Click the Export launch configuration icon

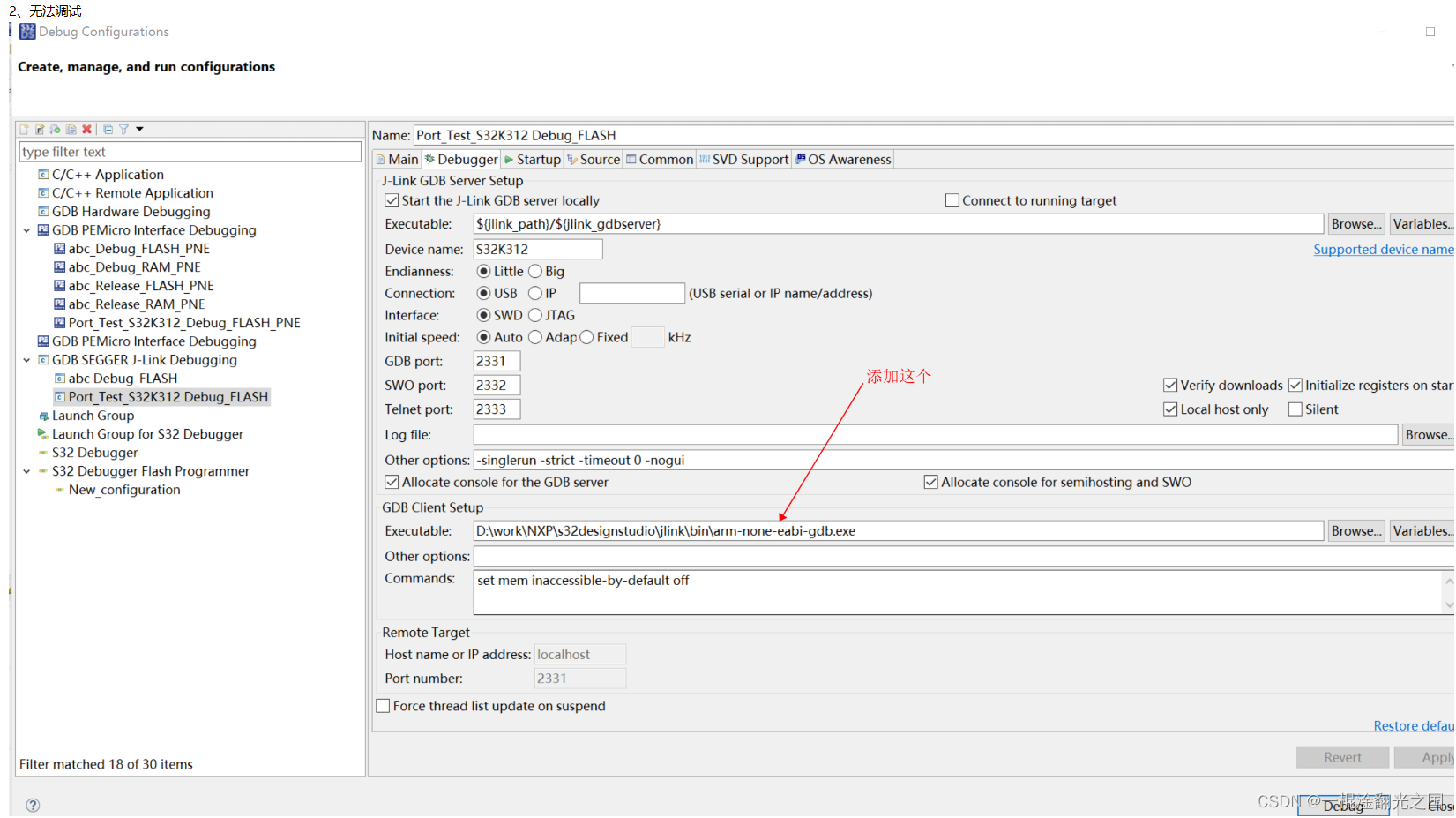pyautogui.click(x=56, y=129)
